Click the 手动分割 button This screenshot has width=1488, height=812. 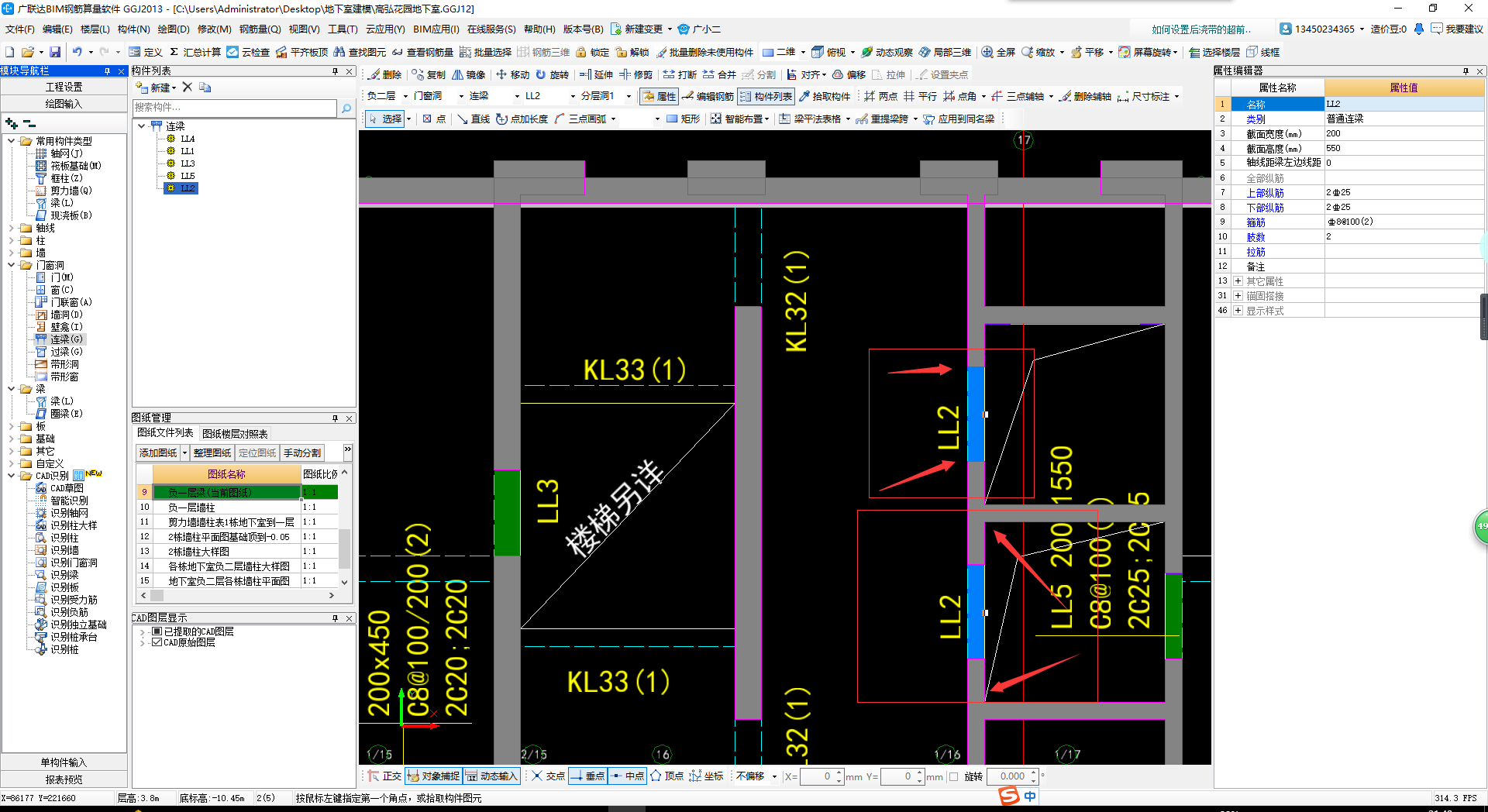pos(301,452)
